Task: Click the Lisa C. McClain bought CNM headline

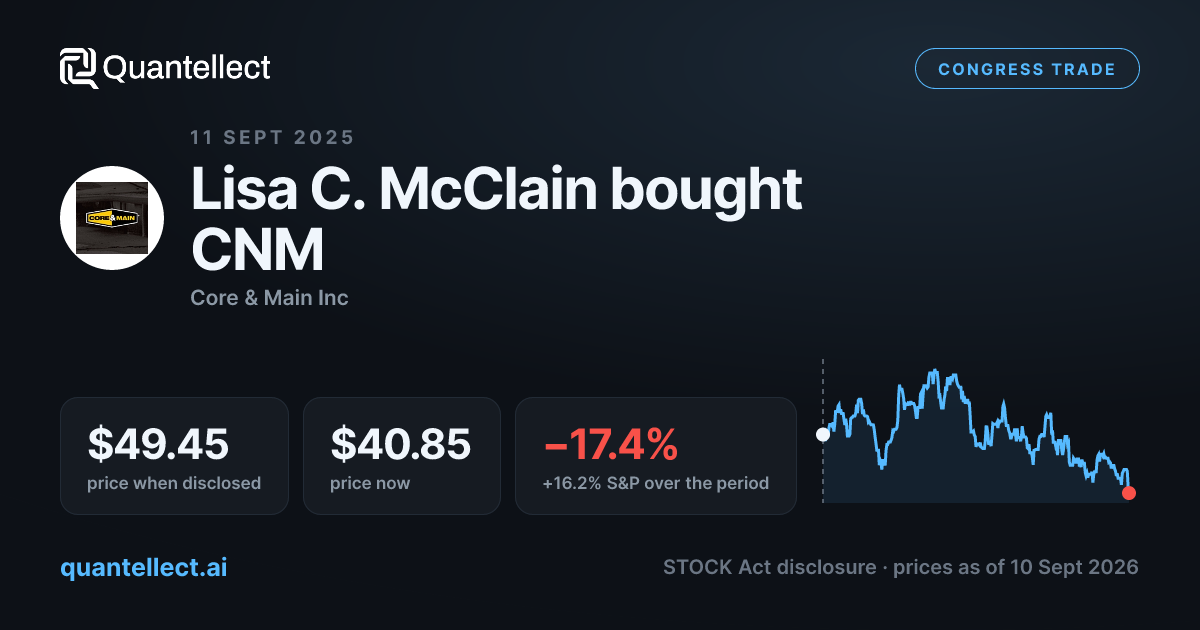Action: point(497,221)
